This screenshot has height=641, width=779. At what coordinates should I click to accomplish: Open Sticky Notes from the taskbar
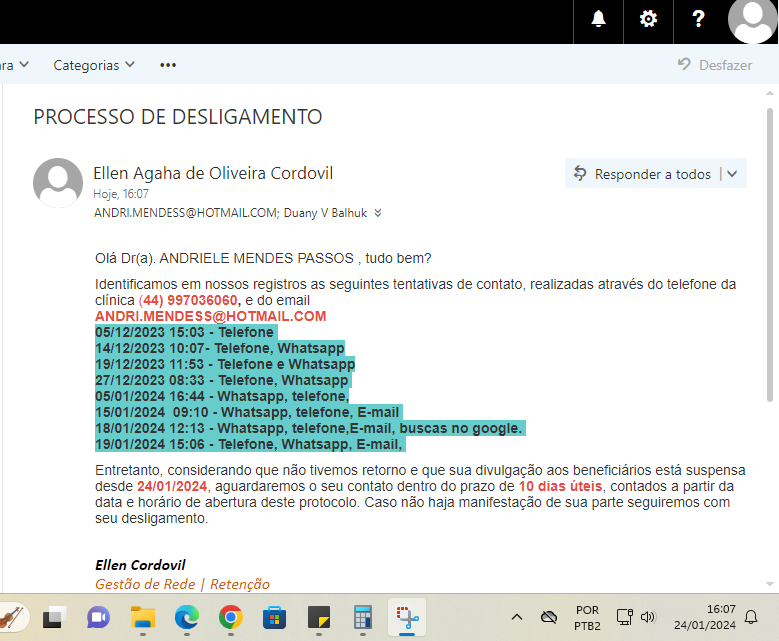(319, 617)
